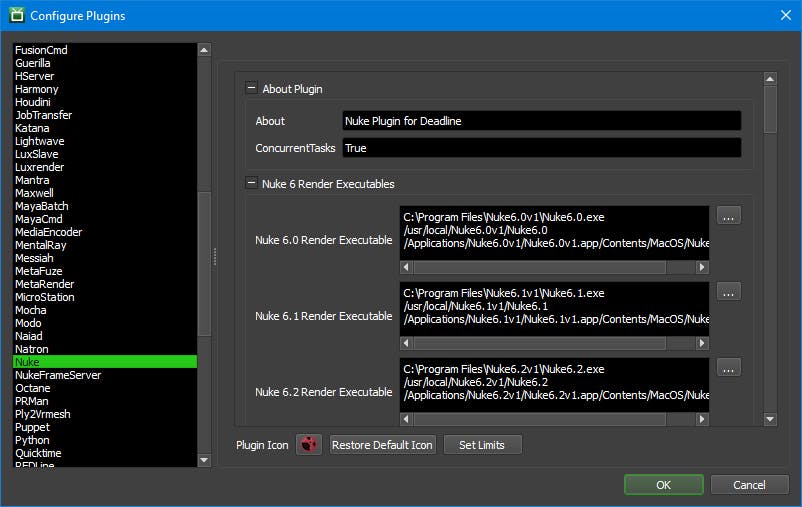802x507 pixels.
Task: Select Guerilla in plugin list
Action: pyautogui.click(x=105, y=63)
